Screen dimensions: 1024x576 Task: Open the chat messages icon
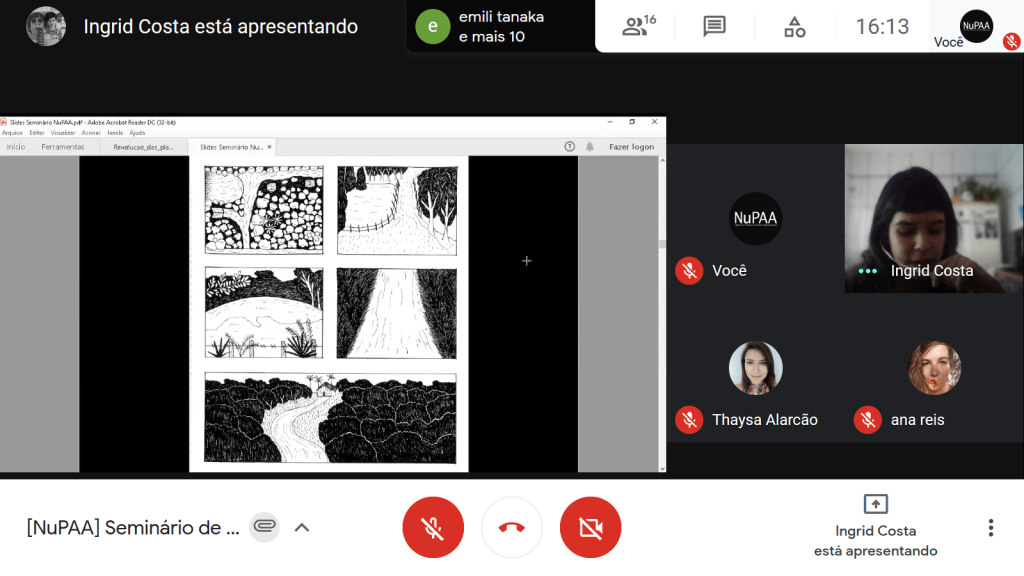714,27
